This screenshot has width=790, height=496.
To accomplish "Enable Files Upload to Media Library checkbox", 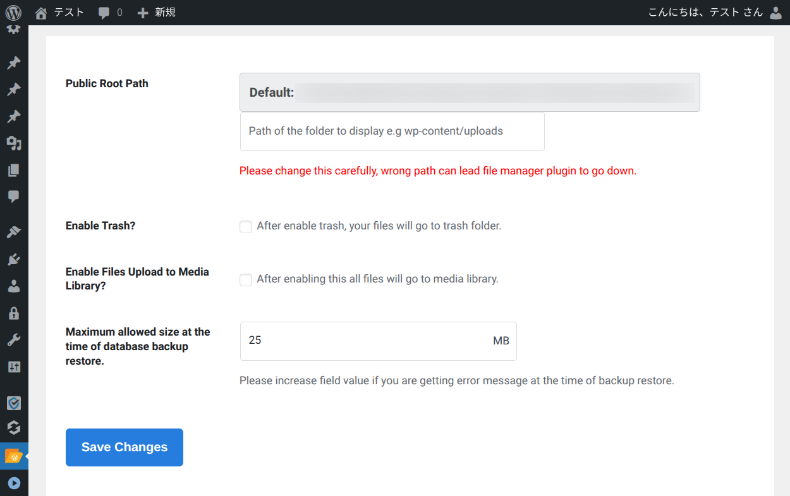I will pyautogui.click(x=245, y=280).
